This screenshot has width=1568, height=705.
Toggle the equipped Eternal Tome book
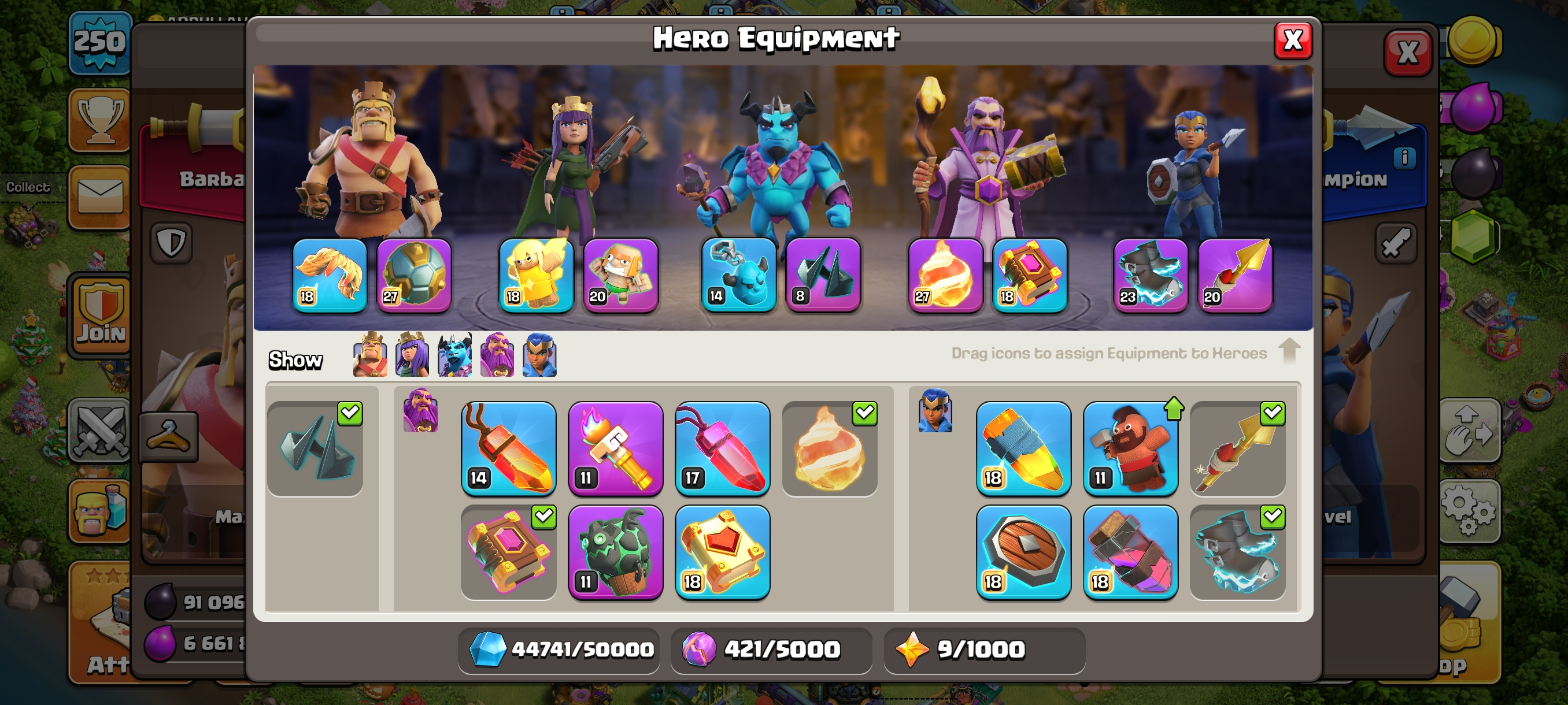coord(508,552)
